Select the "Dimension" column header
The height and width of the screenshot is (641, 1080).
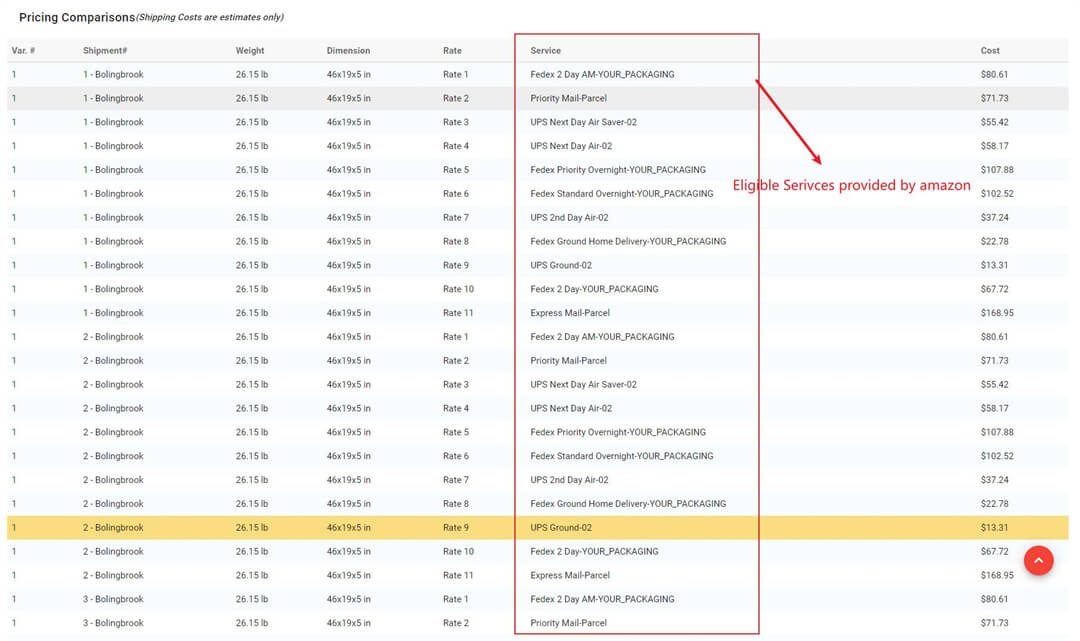pyautogui.click(x=349, y=51)
